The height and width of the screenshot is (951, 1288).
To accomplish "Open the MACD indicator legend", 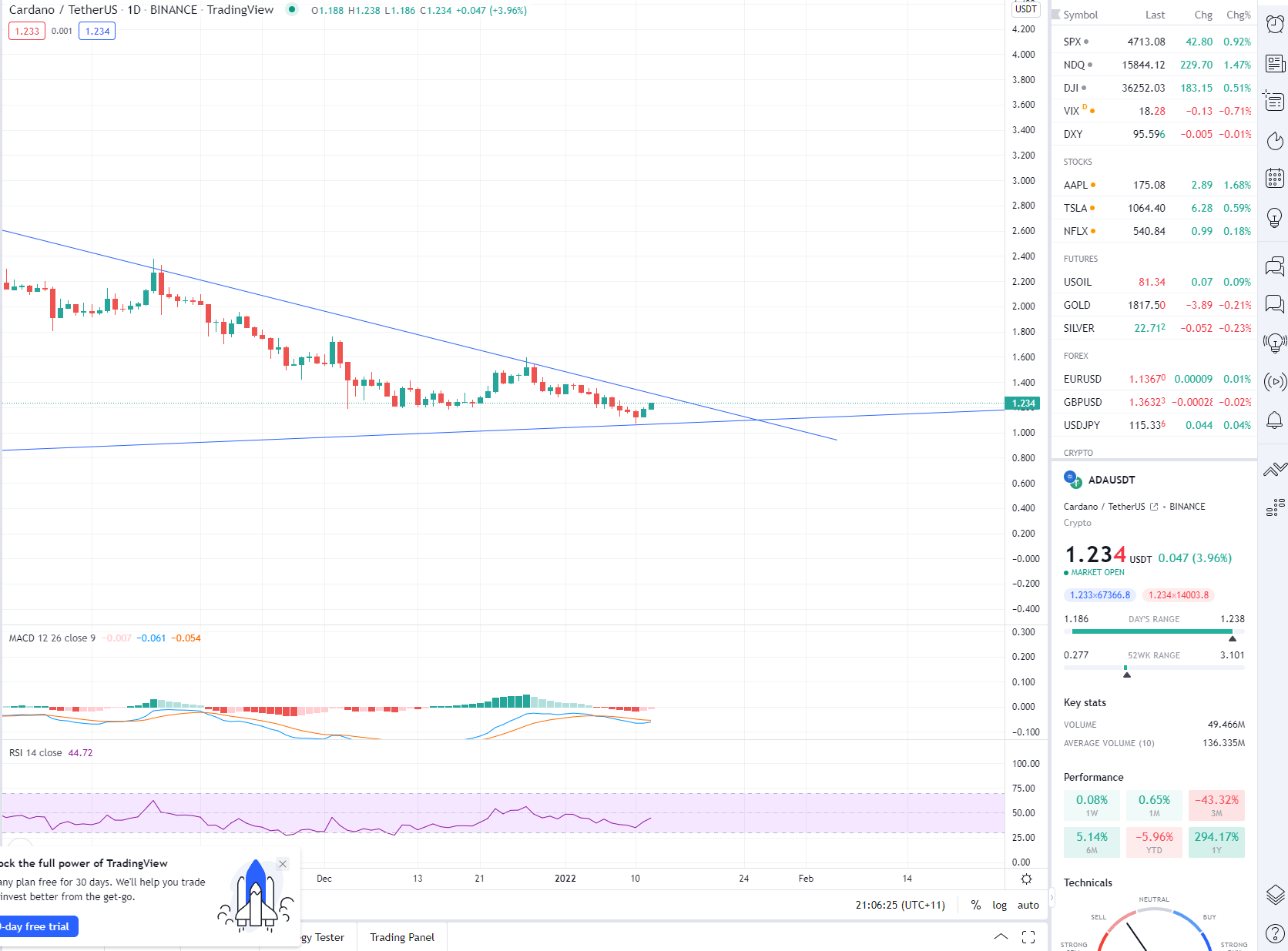I will 52,638.
